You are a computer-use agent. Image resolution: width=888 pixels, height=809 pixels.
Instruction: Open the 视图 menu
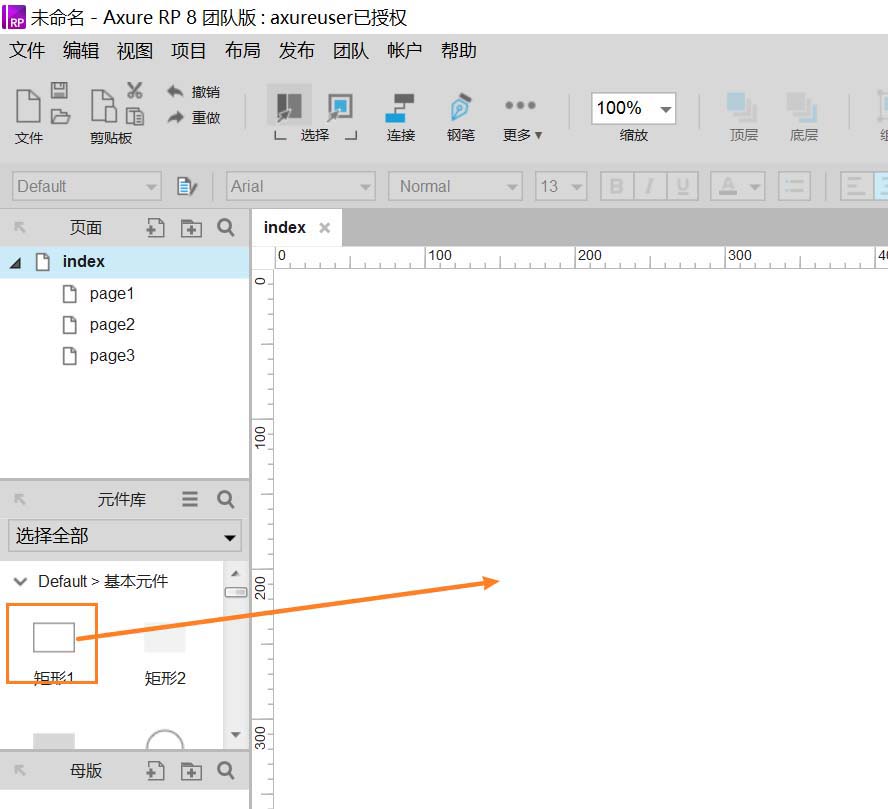[135, 50]
